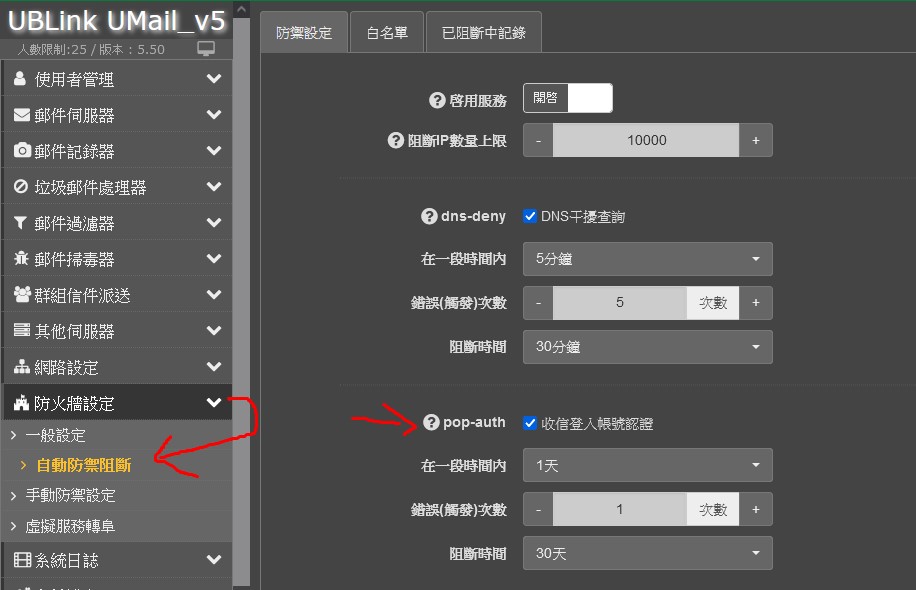
Task: Open the 手動防禦設定 sidebar link
Action: [70, 495]
